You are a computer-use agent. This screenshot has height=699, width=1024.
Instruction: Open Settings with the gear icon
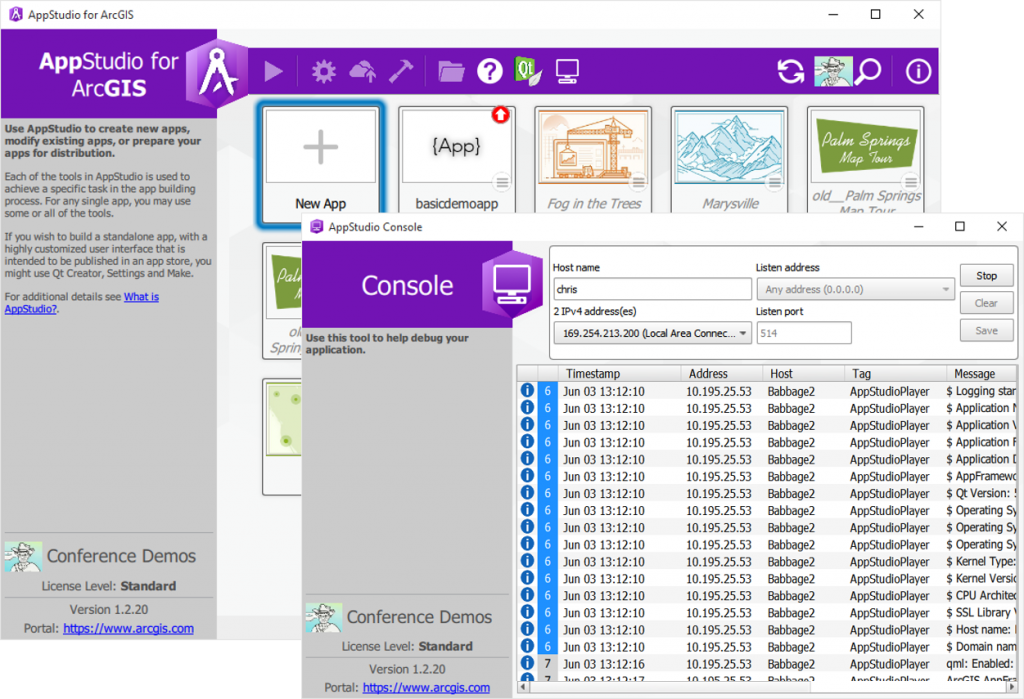tap(323, 71)
